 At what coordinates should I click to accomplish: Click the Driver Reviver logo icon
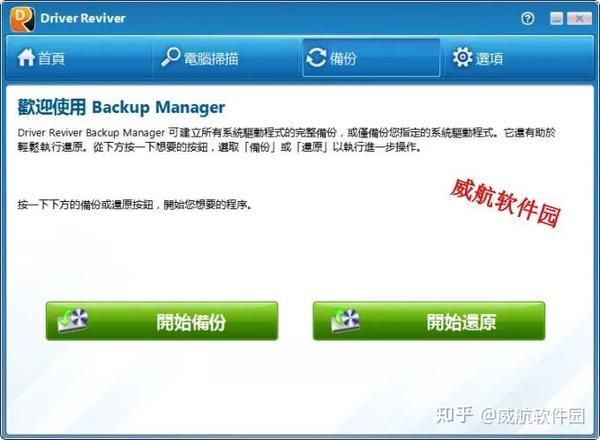[x=22, y=19]
